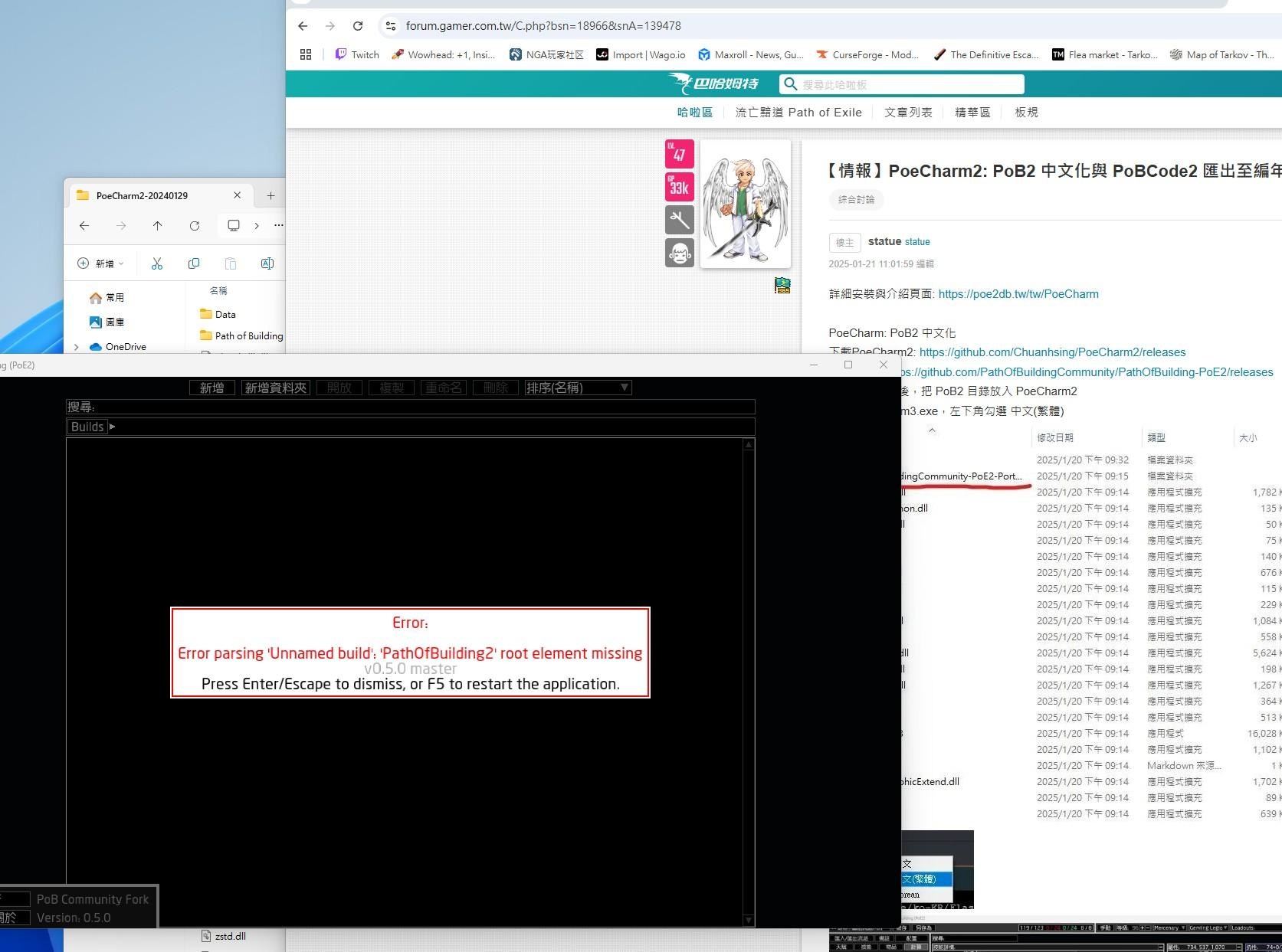Expand the OneDrive tree node
This screenshot has height=952, width=1282.
tap(76, 347)
